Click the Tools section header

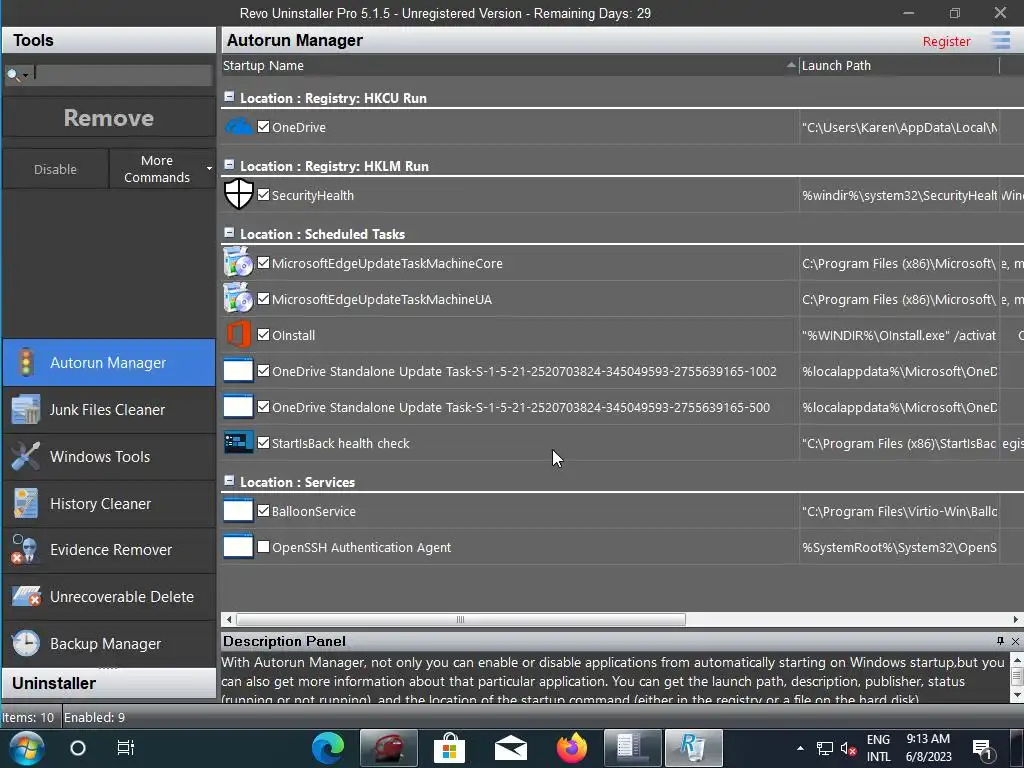pos(109,40)
